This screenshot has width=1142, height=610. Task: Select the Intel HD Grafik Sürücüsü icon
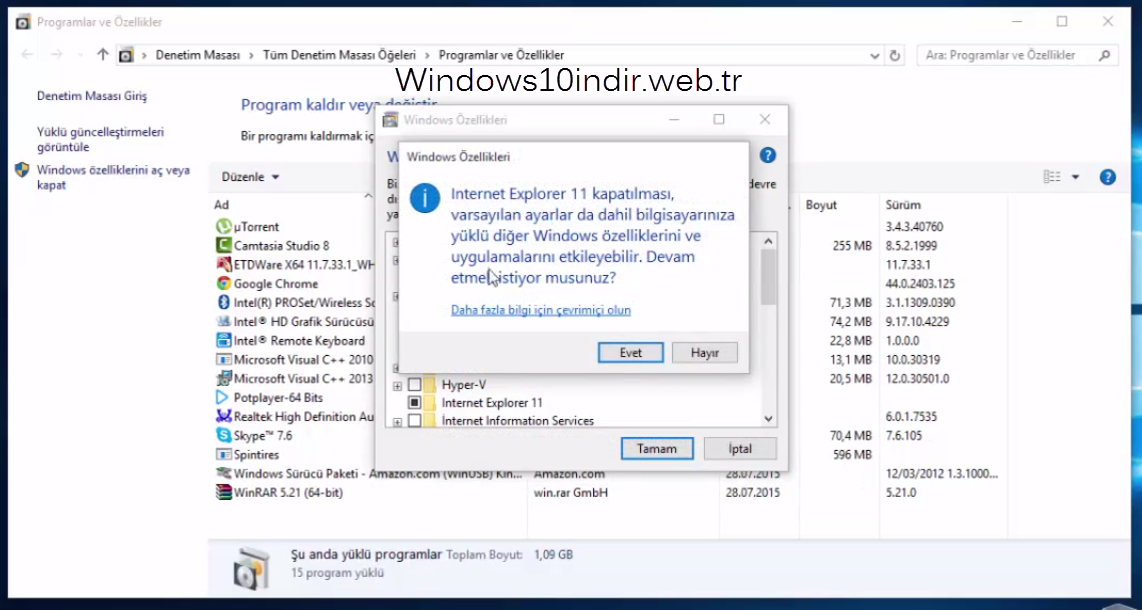[x=224, y=321]
